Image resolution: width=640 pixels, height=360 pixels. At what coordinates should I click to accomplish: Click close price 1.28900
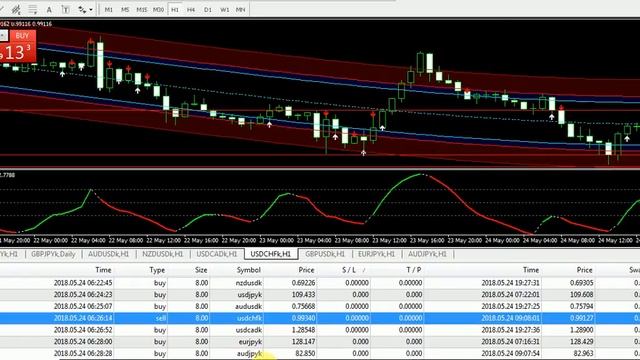coord(582,330)
